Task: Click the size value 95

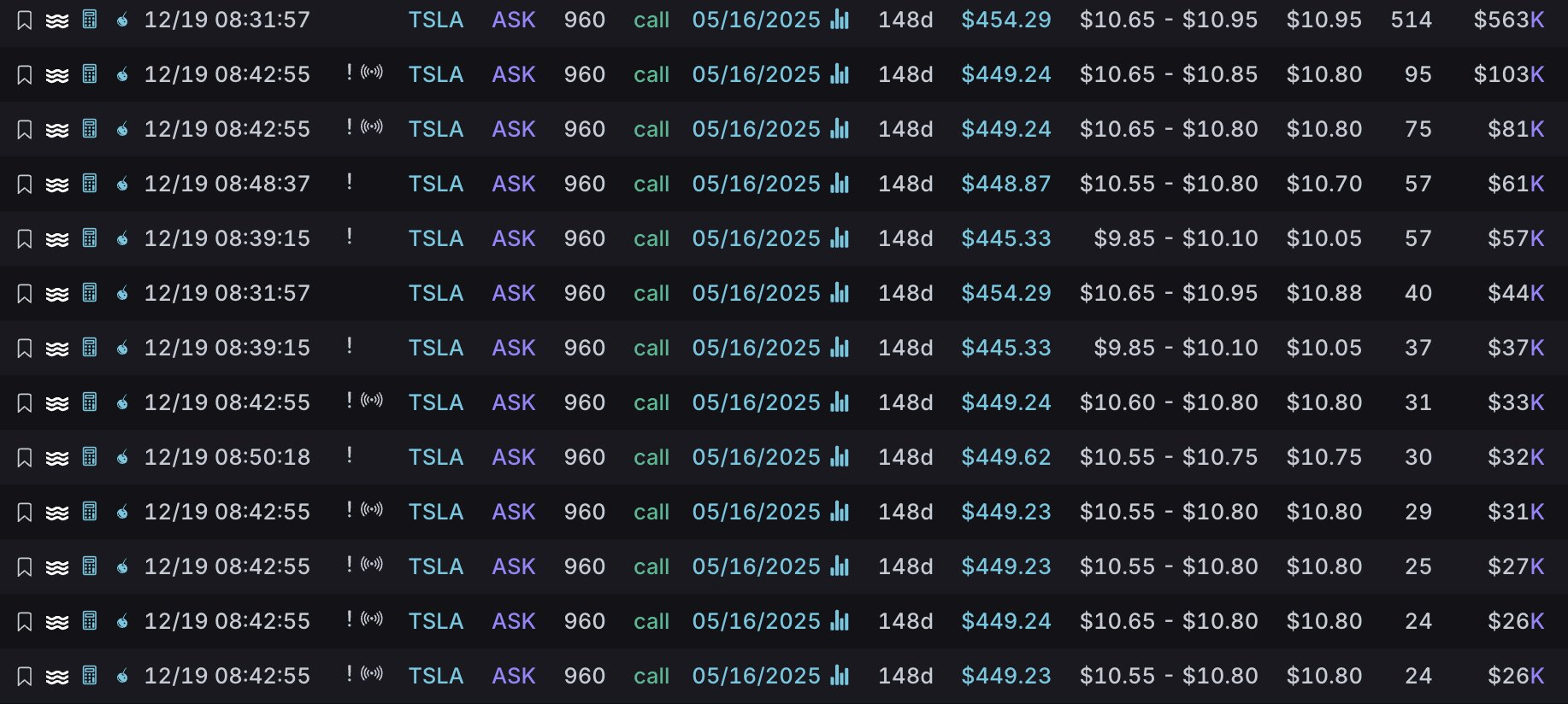Action: (x=1418, y=74)
